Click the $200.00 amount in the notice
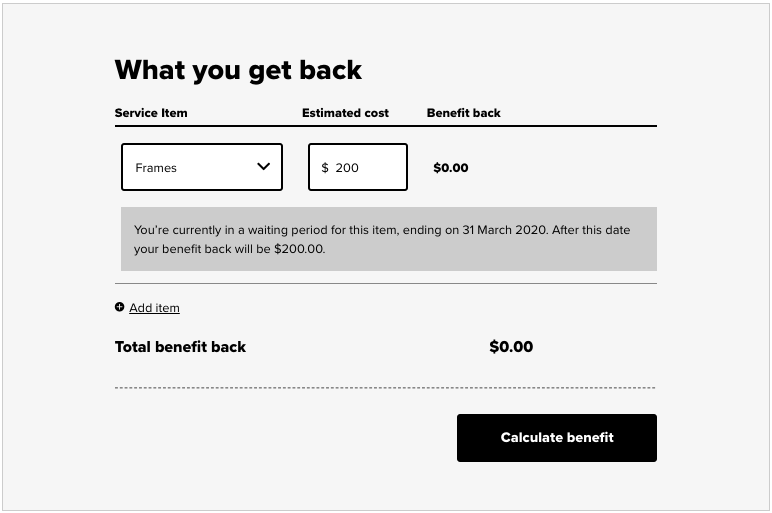 tap(299, 249)
